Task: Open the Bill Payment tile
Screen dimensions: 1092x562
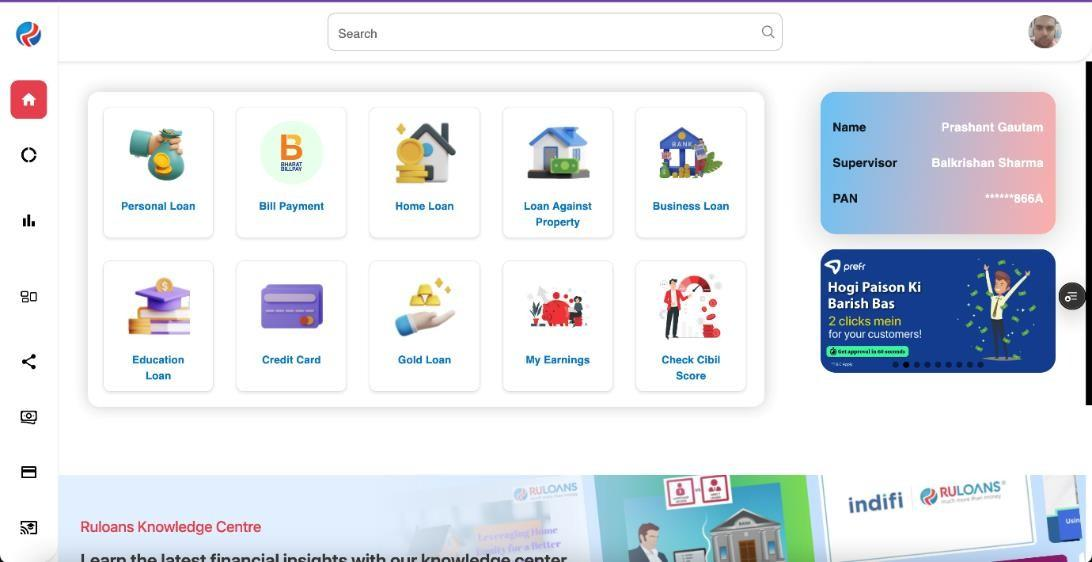Action: click(x=291, y=173)
